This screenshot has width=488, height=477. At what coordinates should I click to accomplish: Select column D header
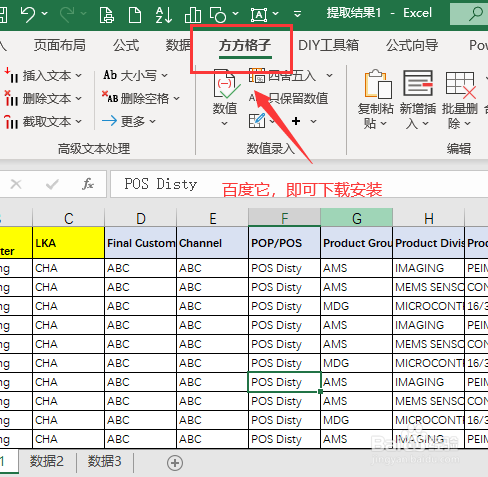point(140,218)
